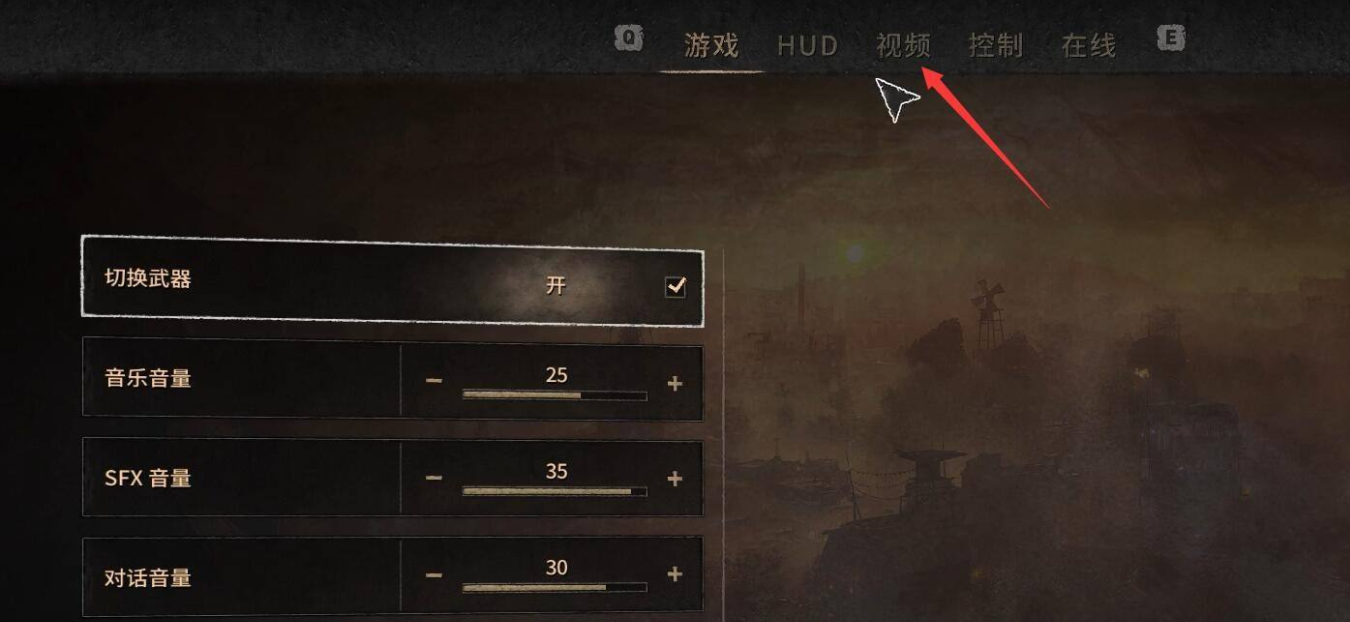Select the 在线 tab
This screenshot has width=1350, height=622.
[1088, 46]
